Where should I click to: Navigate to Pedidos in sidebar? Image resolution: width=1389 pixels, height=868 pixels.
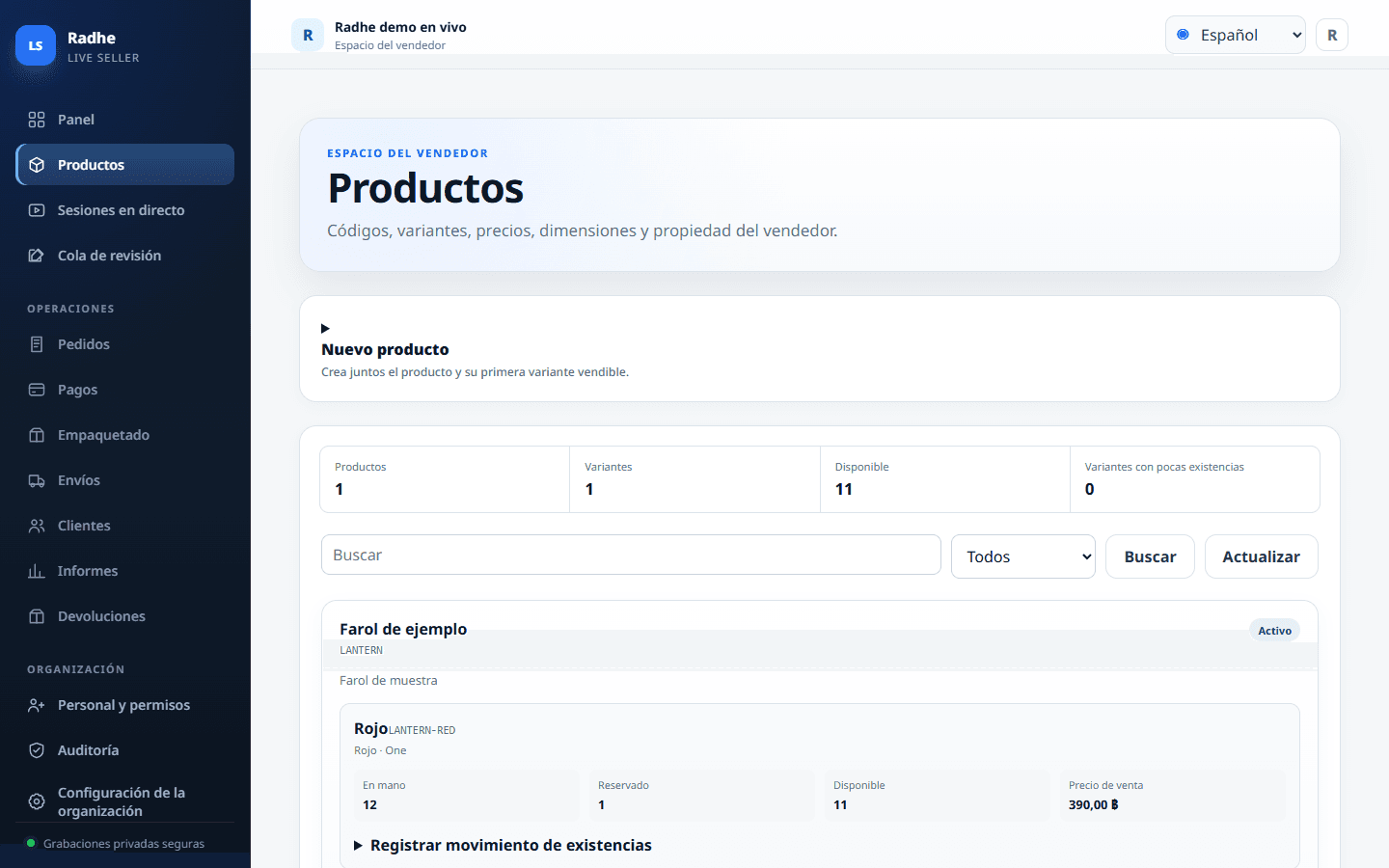coord(125,344)
